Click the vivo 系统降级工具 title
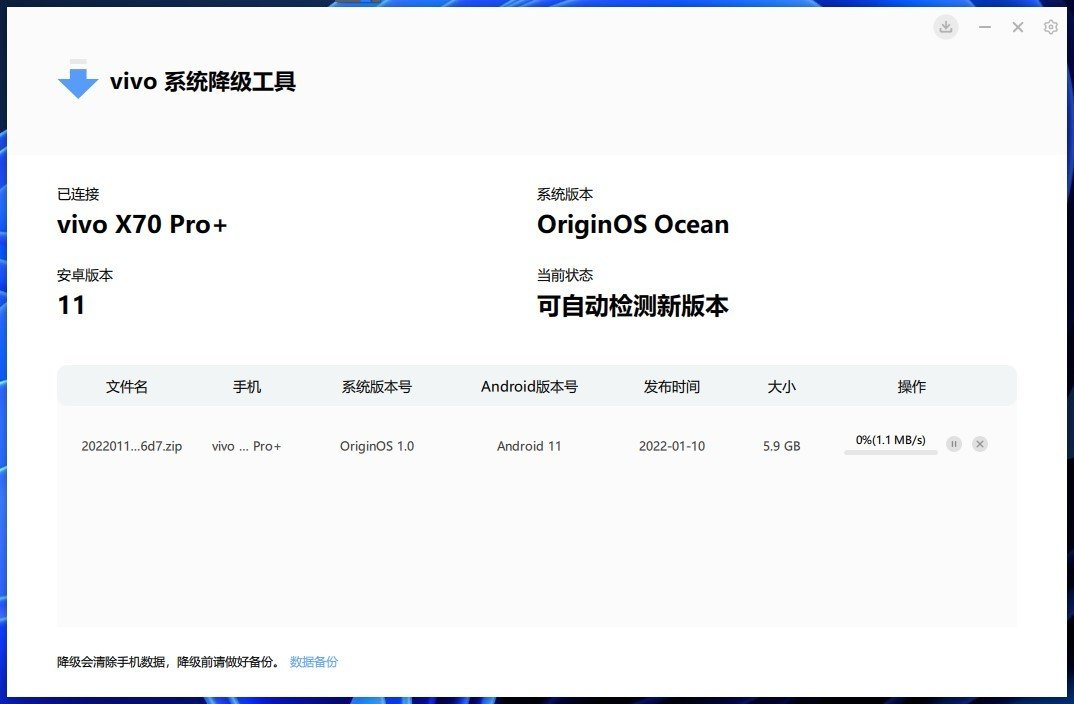The image size is (1074, 704). coord(203,81)
